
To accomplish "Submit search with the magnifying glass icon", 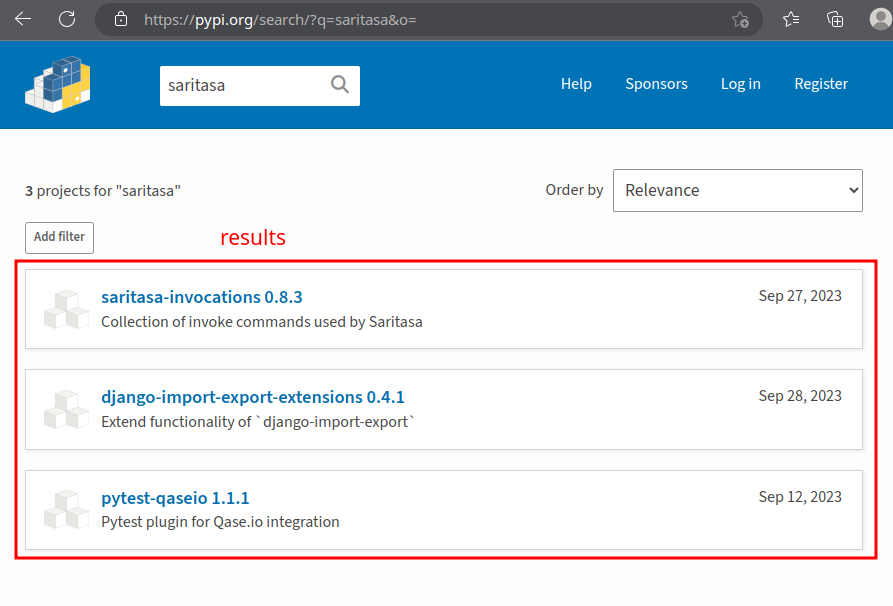I will click(x=340, y=85).
